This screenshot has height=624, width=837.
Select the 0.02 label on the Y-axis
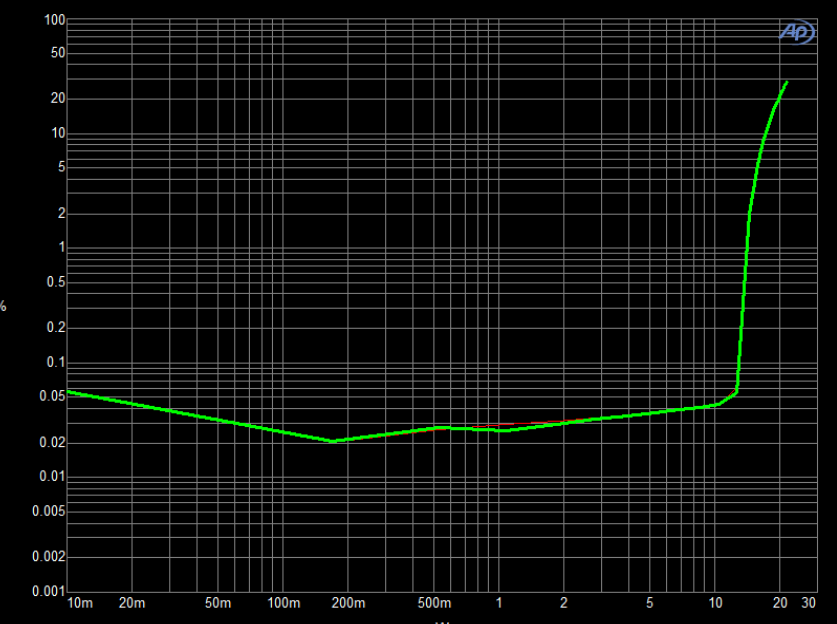(52, 442)
